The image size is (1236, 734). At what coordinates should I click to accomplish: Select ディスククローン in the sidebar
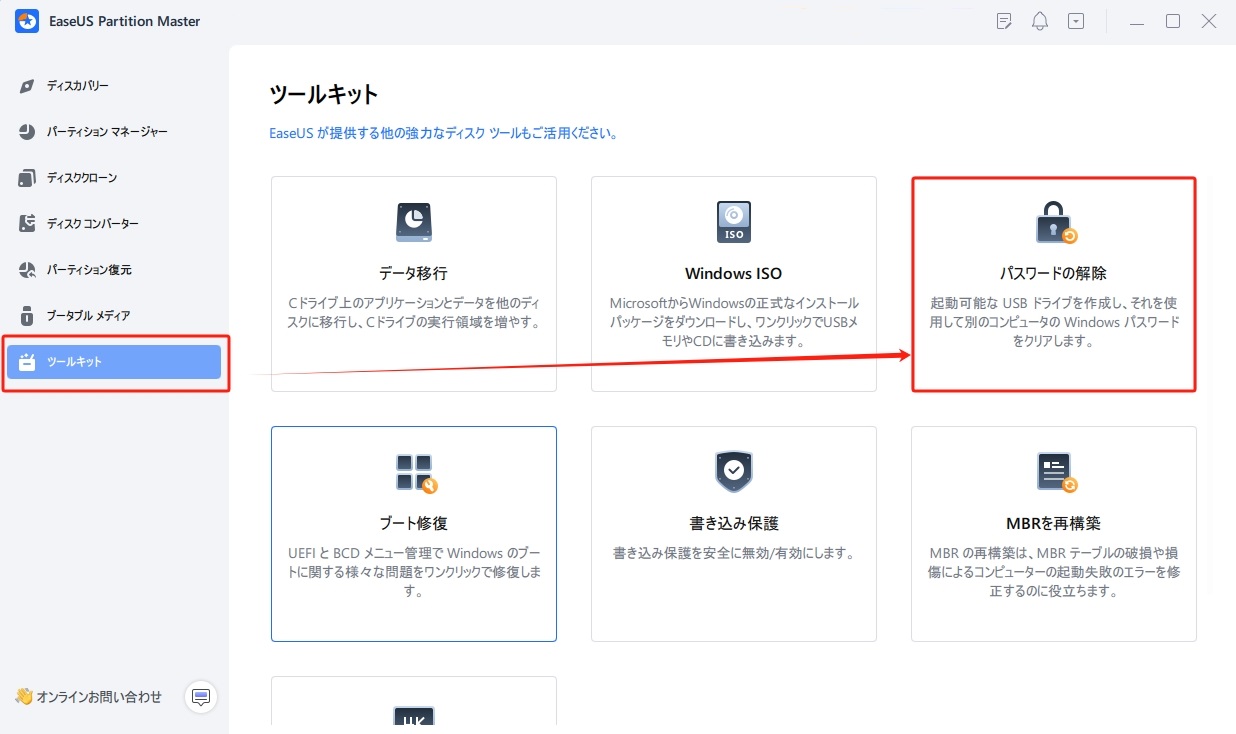click(x=110, y=177)
